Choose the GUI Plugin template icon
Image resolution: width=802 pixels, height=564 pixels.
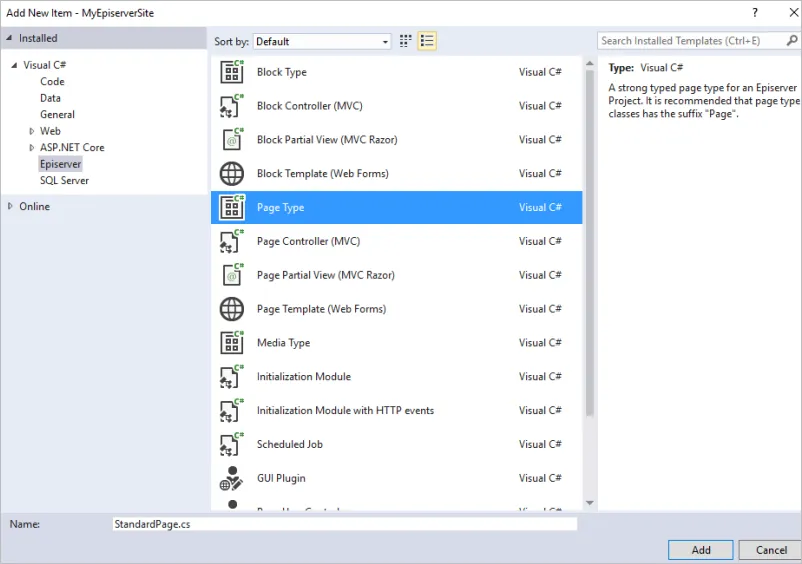pyautogui.click(x=231, y=479)
